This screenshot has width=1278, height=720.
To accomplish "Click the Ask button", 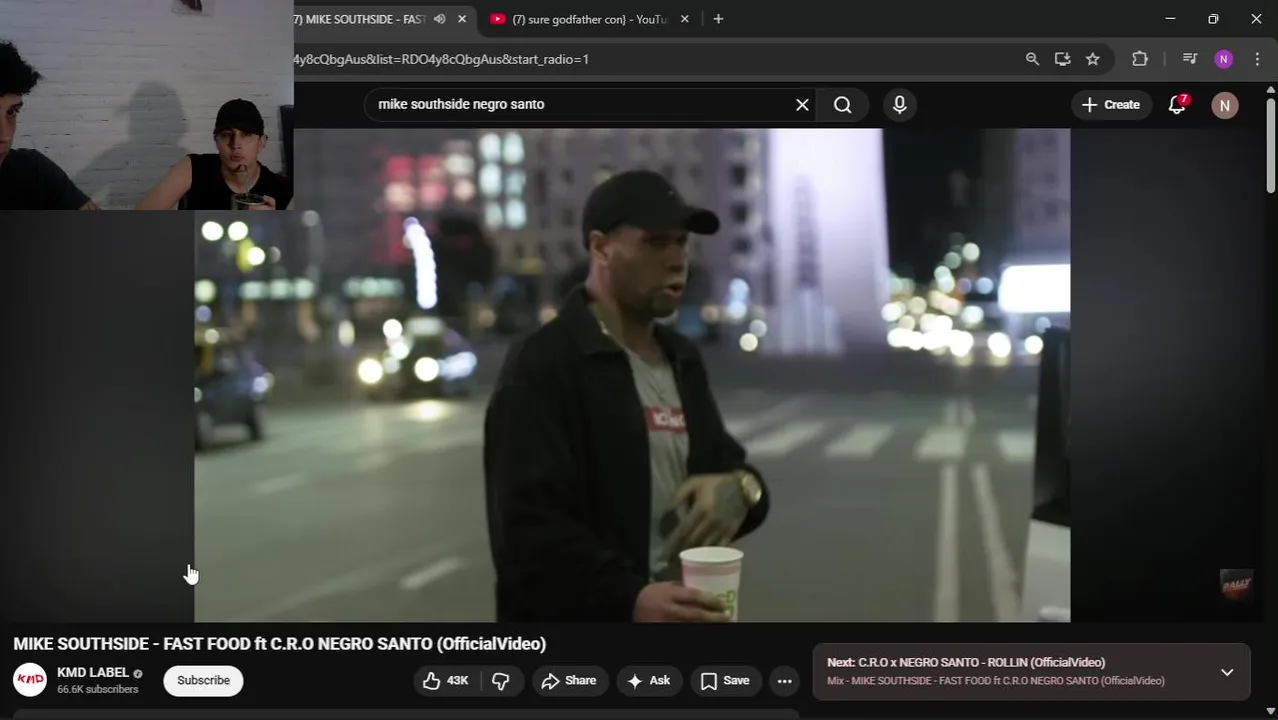I will click(648, 681).
